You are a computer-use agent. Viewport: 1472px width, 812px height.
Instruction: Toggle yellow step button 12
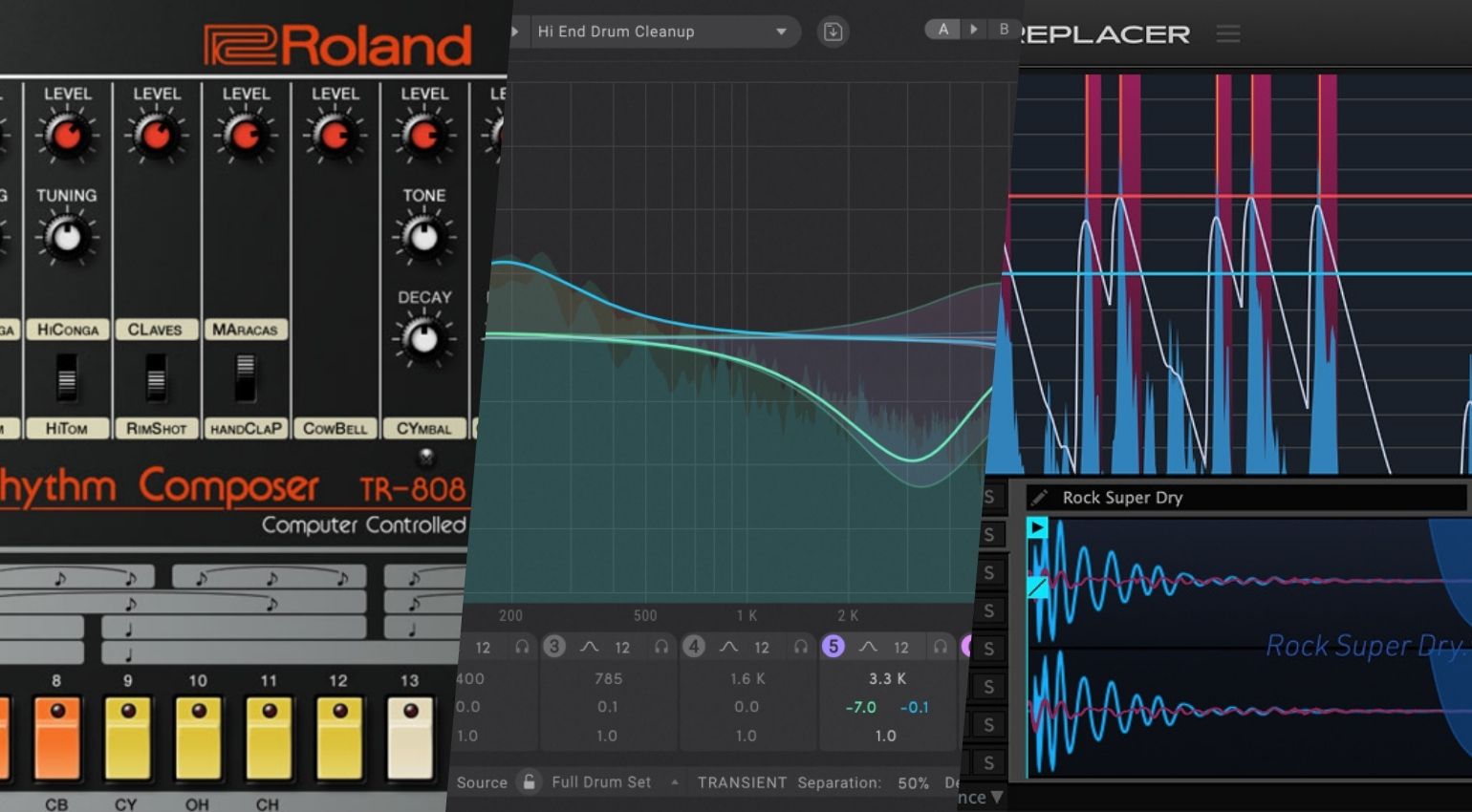click(x=340, y=737)
